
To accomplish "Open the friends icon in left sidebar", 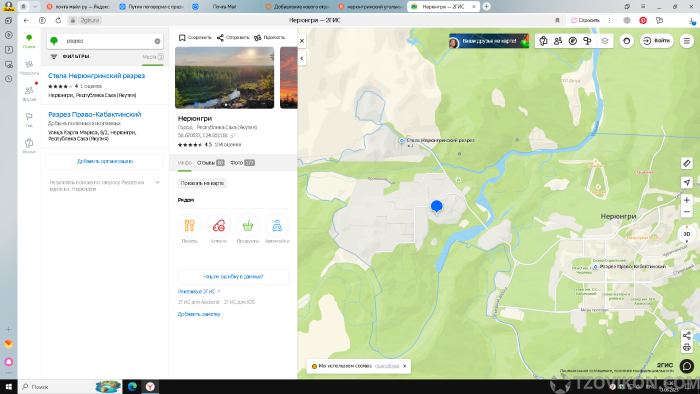I will click(x=29, y=93).
